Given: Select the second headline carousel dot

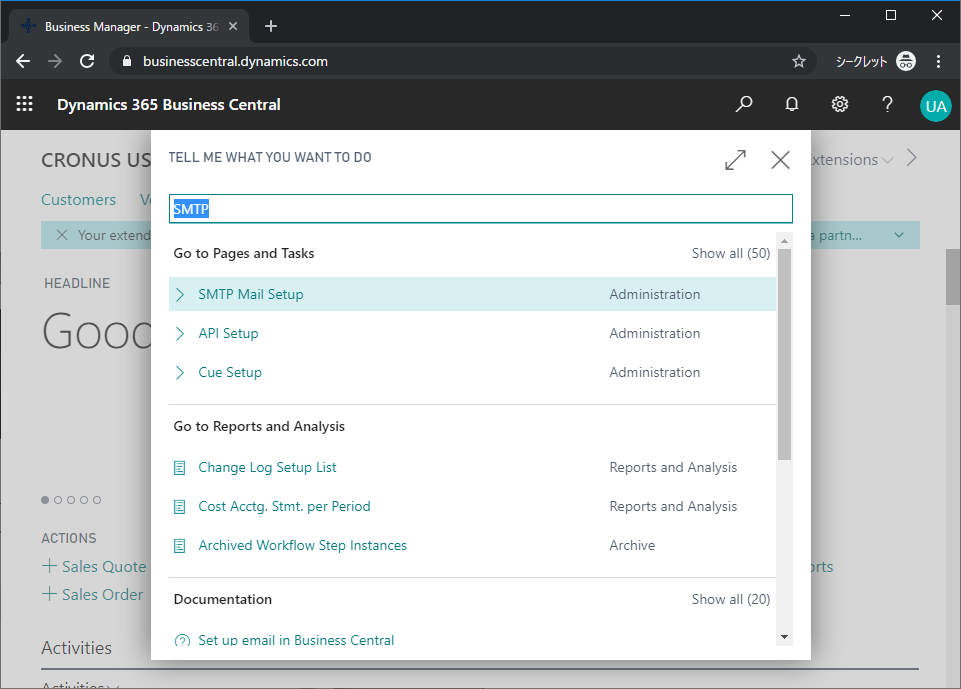Looking at the screenshot, I should [x=58, y=500].
